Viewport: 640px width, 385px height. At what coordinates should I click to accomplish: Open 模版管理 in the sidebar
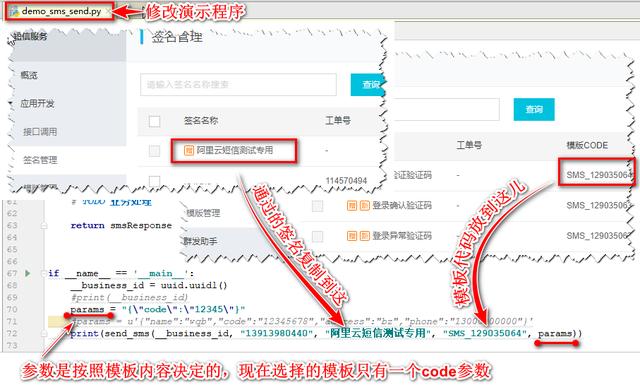tap(203, 213)
